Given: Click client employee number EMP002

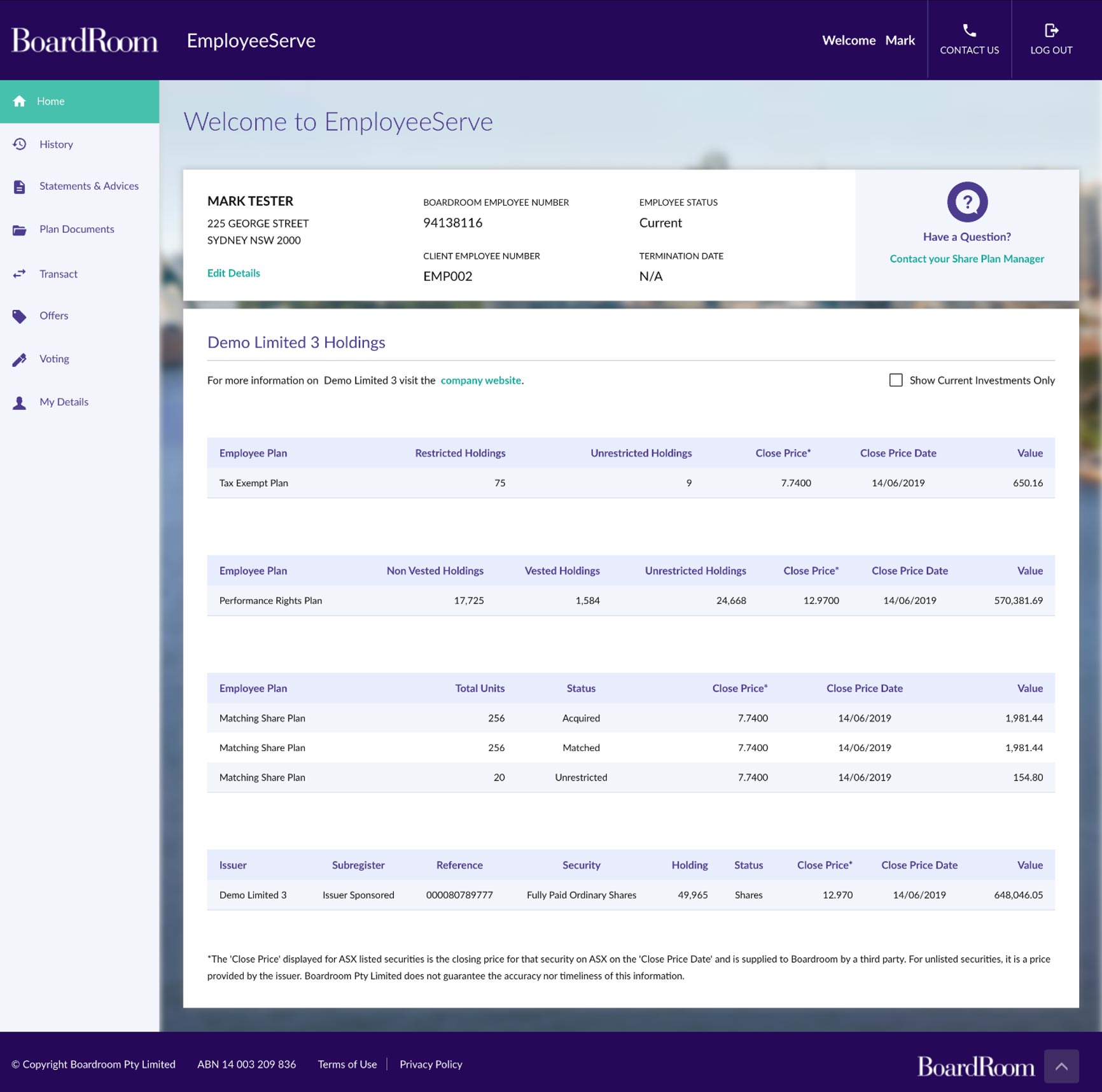Looking at the screenshot, I should click(x=447, y=276).
